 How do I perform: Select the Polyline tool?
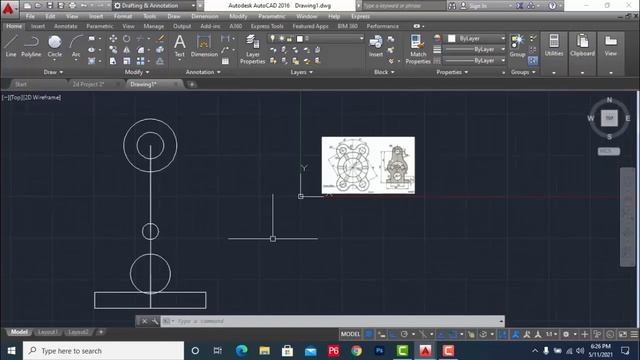[x=31, y=46]
